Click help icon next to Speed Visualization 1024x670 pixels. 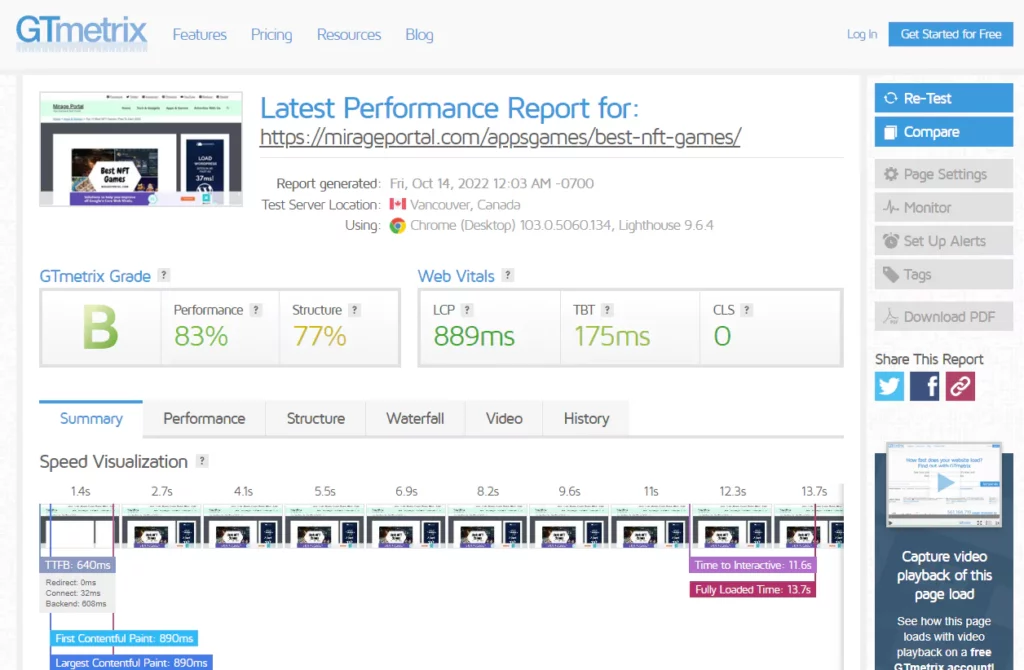click(202, 460)
